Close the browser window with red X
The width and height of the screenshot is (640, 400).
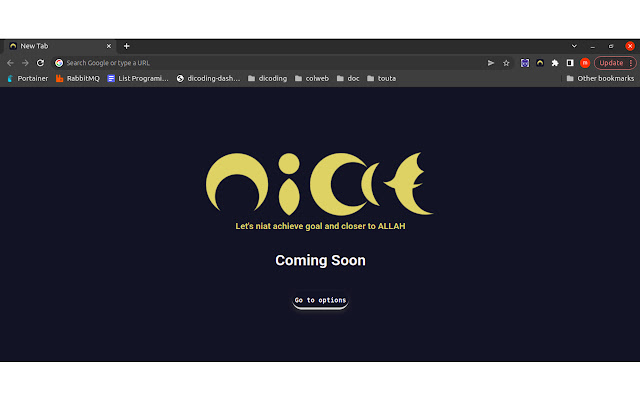click(x=630, y=46)
